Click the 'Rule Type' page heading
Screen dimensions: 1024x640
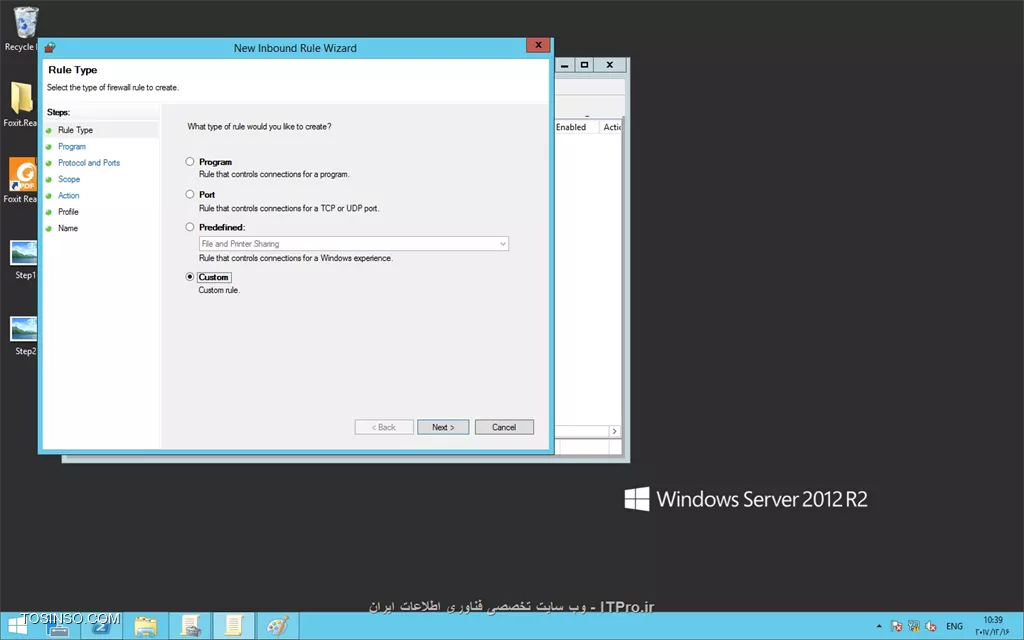(x=72, y=70)
